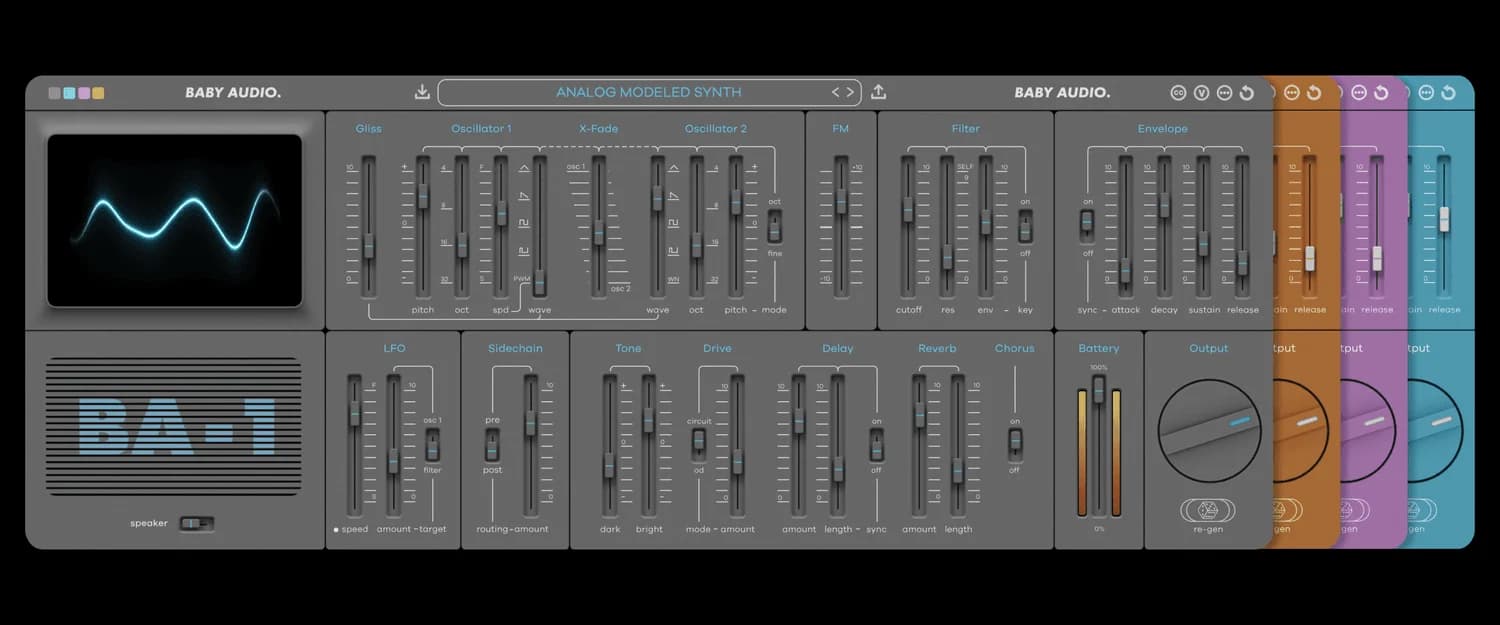Click the download preset icon
Image resolution: width=1500 pixels, height=625 pixels.
click(421, 91)
